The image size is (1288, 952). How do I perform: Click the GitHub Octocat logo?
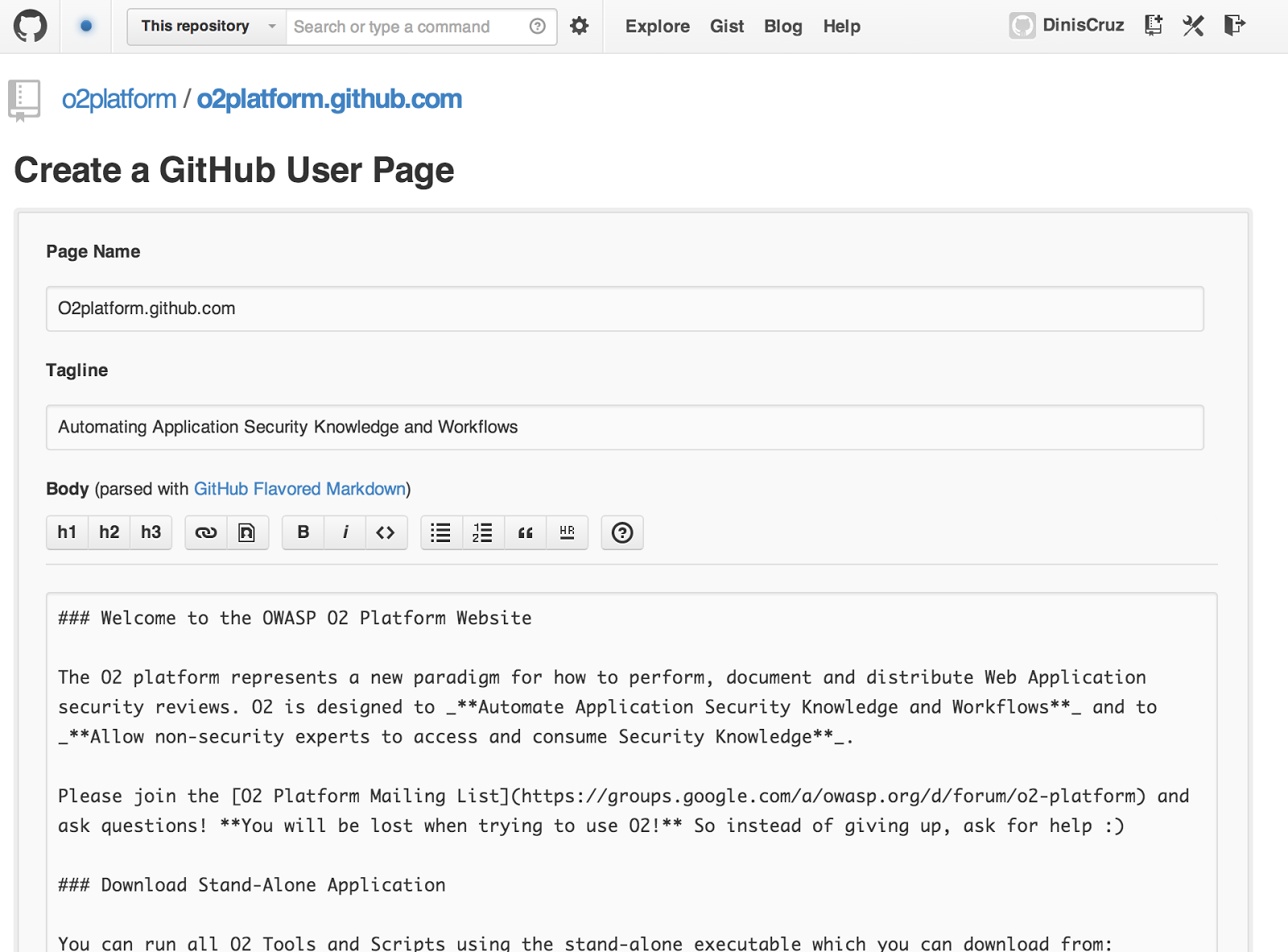[x=30, y=26]
